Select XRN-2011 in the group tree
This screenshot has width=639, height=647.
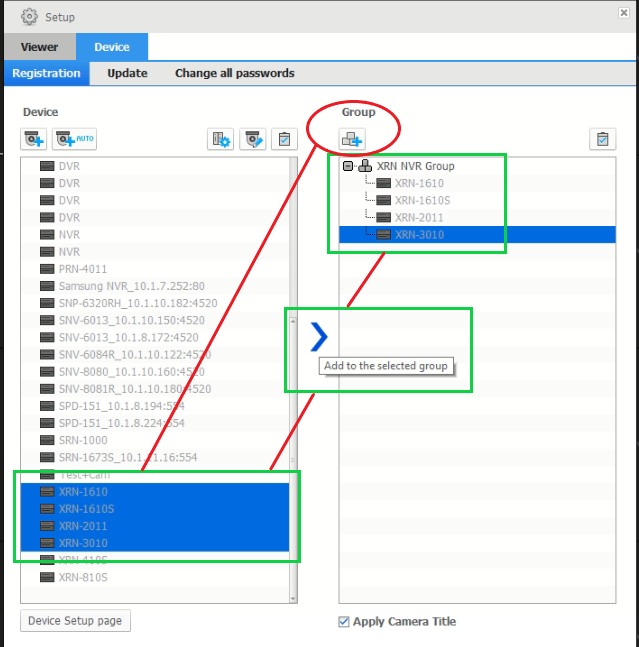click(x=419, y=217)
